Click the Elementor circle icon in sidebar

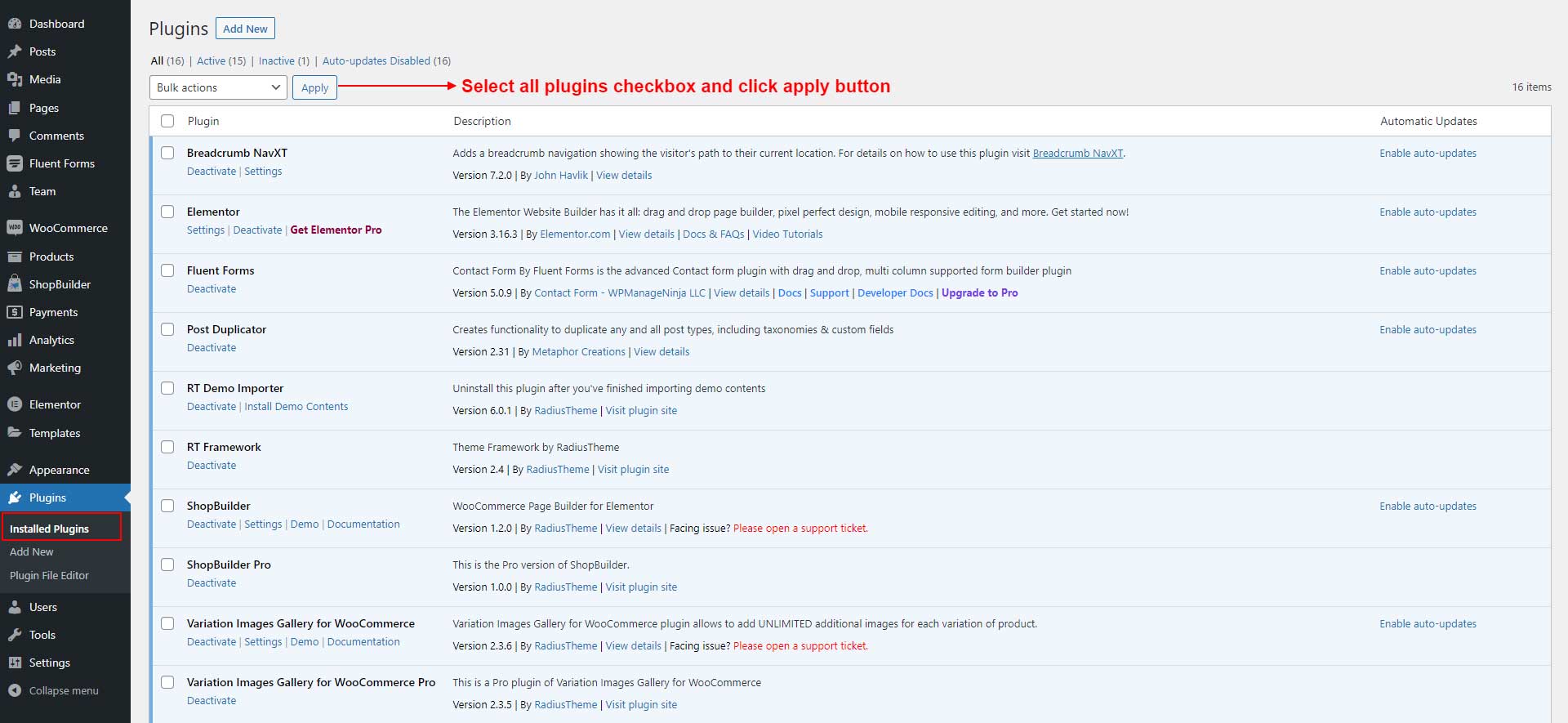pos(15,404)
